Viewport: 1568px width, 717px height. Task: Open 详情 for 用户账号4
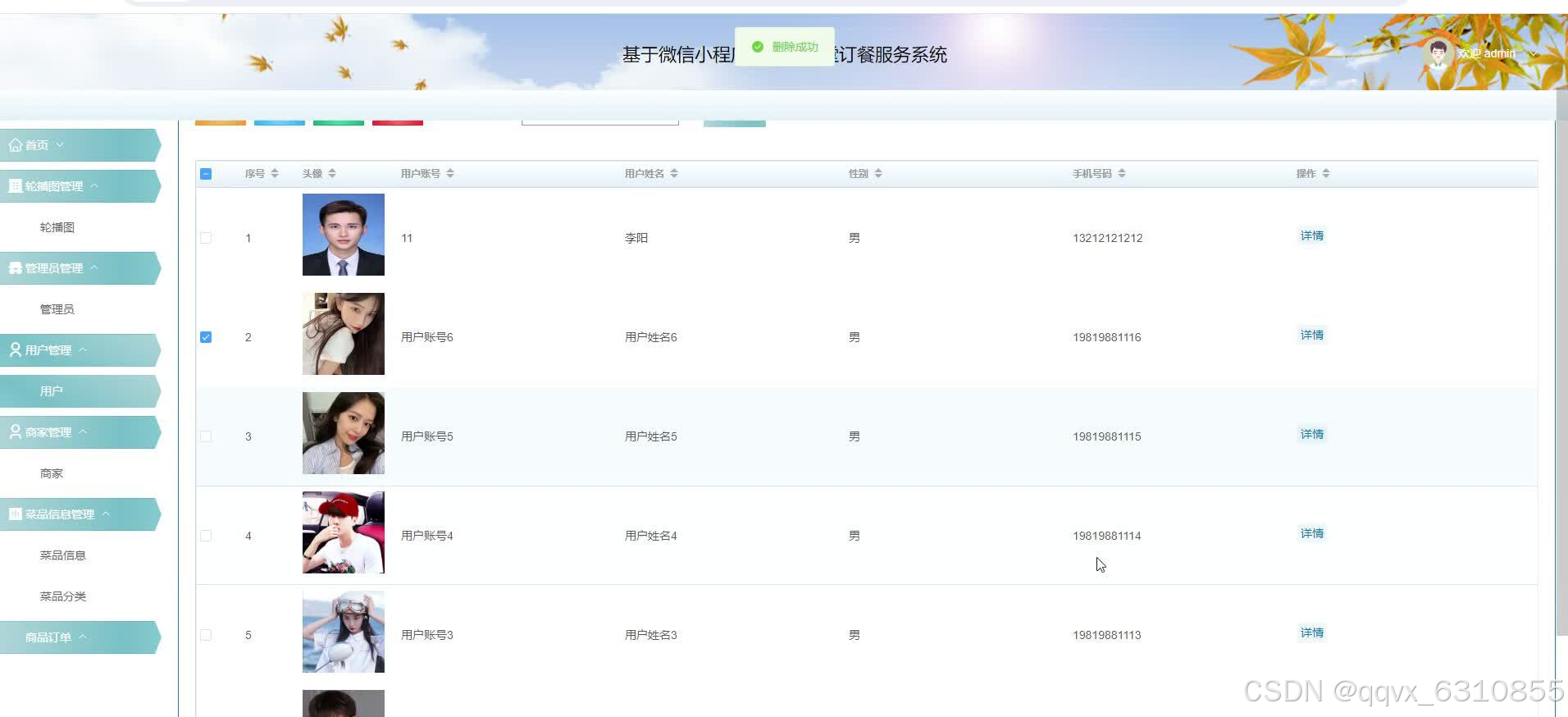tap(1312, 533)
